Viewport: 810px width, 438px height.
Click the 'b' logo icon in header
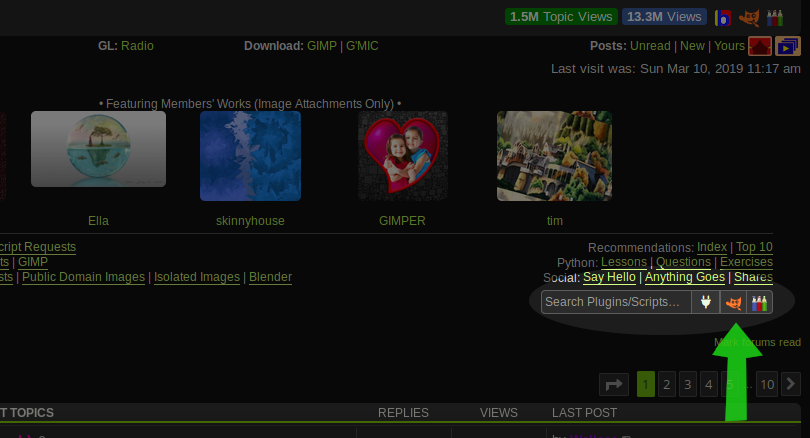(723, 18)
